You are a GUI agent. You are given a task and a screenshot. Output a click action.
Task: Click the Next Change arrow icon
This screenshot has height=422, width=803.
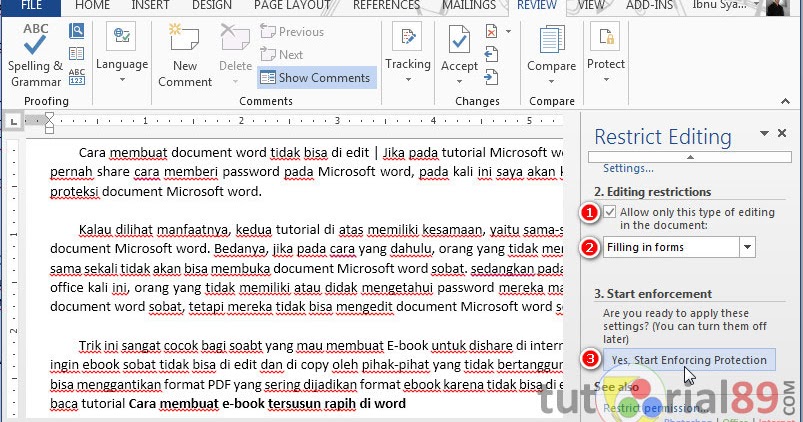point(491,77)
